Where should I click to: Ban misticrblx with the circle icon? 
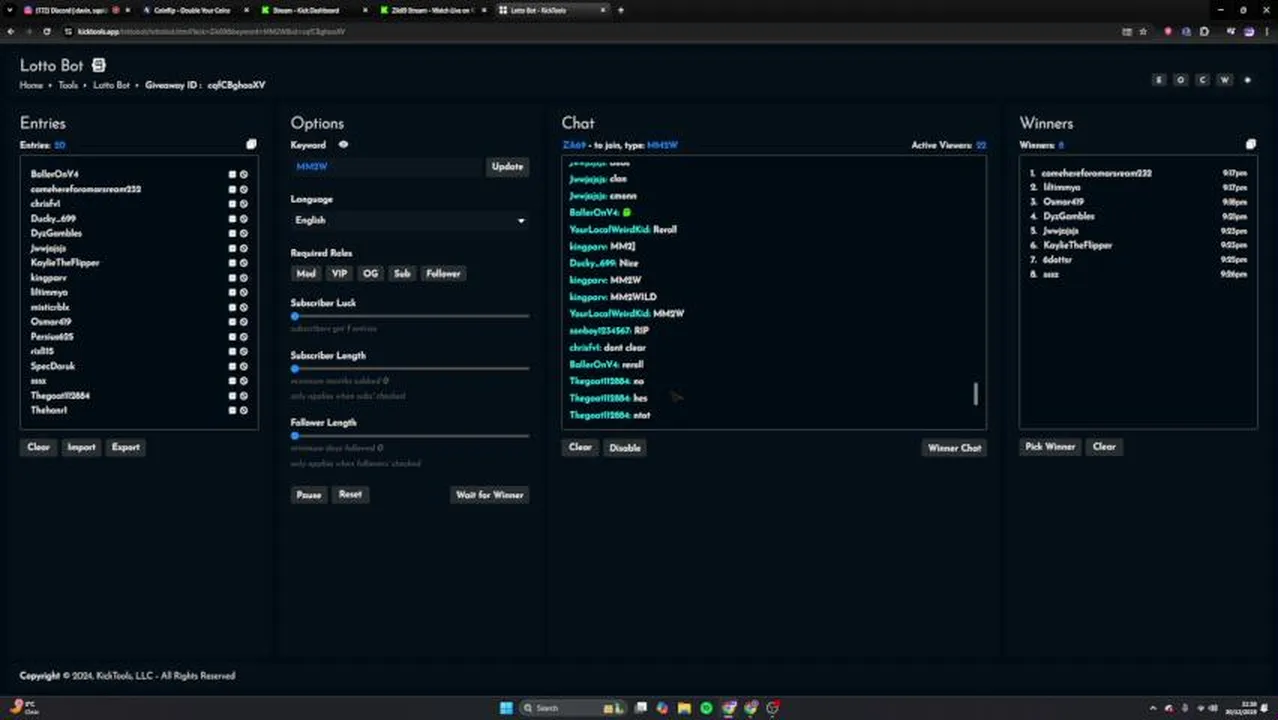tap(243, 307)
